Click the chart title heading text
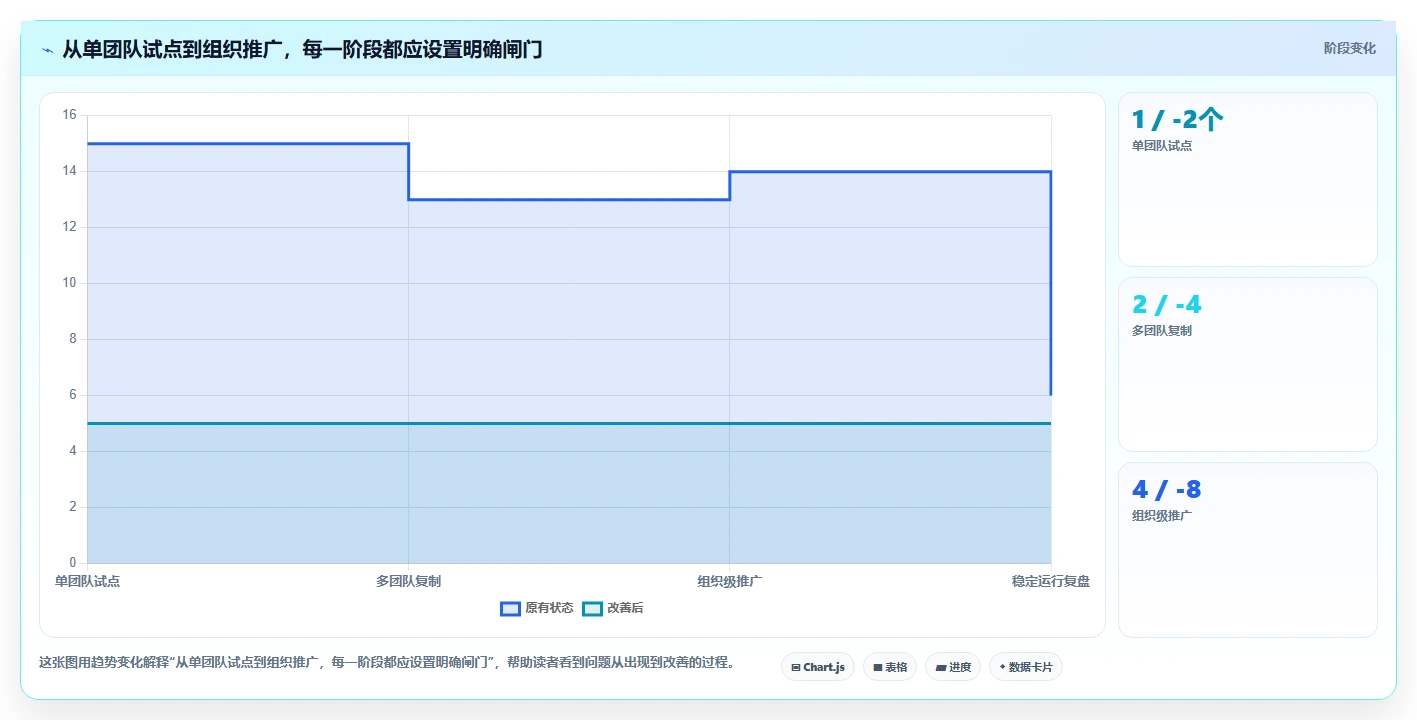Viewport: 1417px width, 720px height. pyautogui.click(x=302, y=49)
